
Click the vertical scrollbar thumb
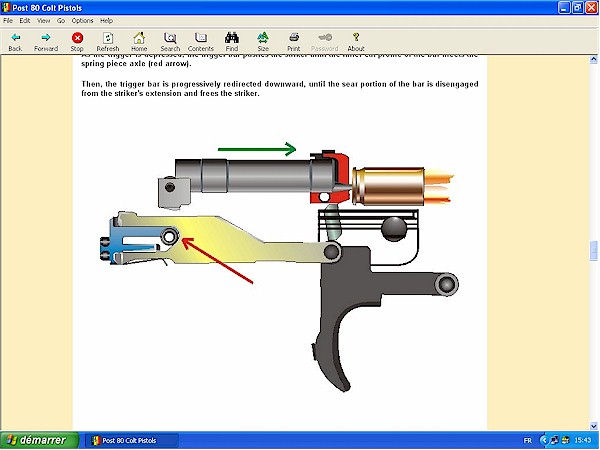(593, 251)
